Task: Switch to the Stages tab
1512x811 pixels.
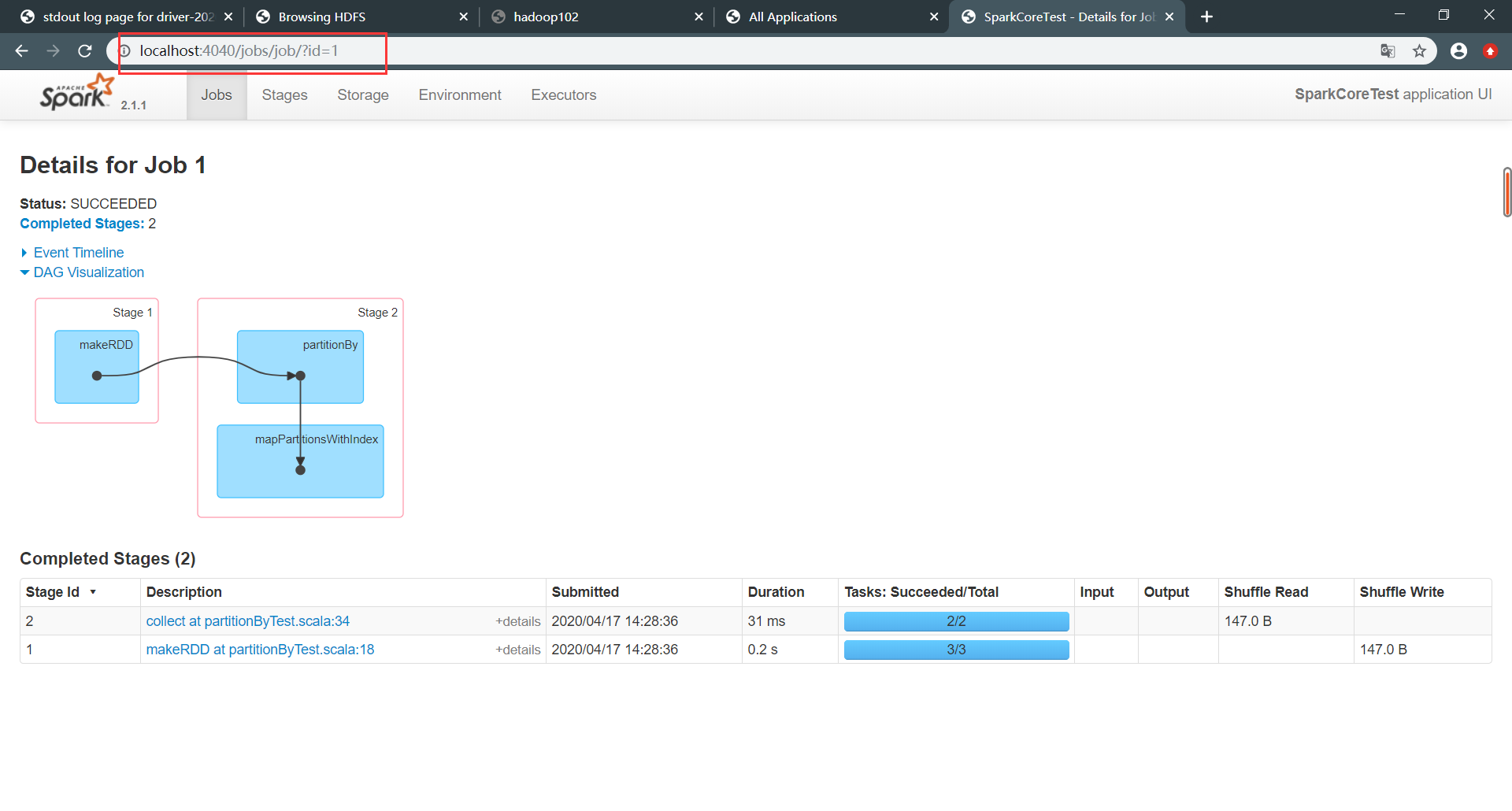Action: (x=283, y=94)
